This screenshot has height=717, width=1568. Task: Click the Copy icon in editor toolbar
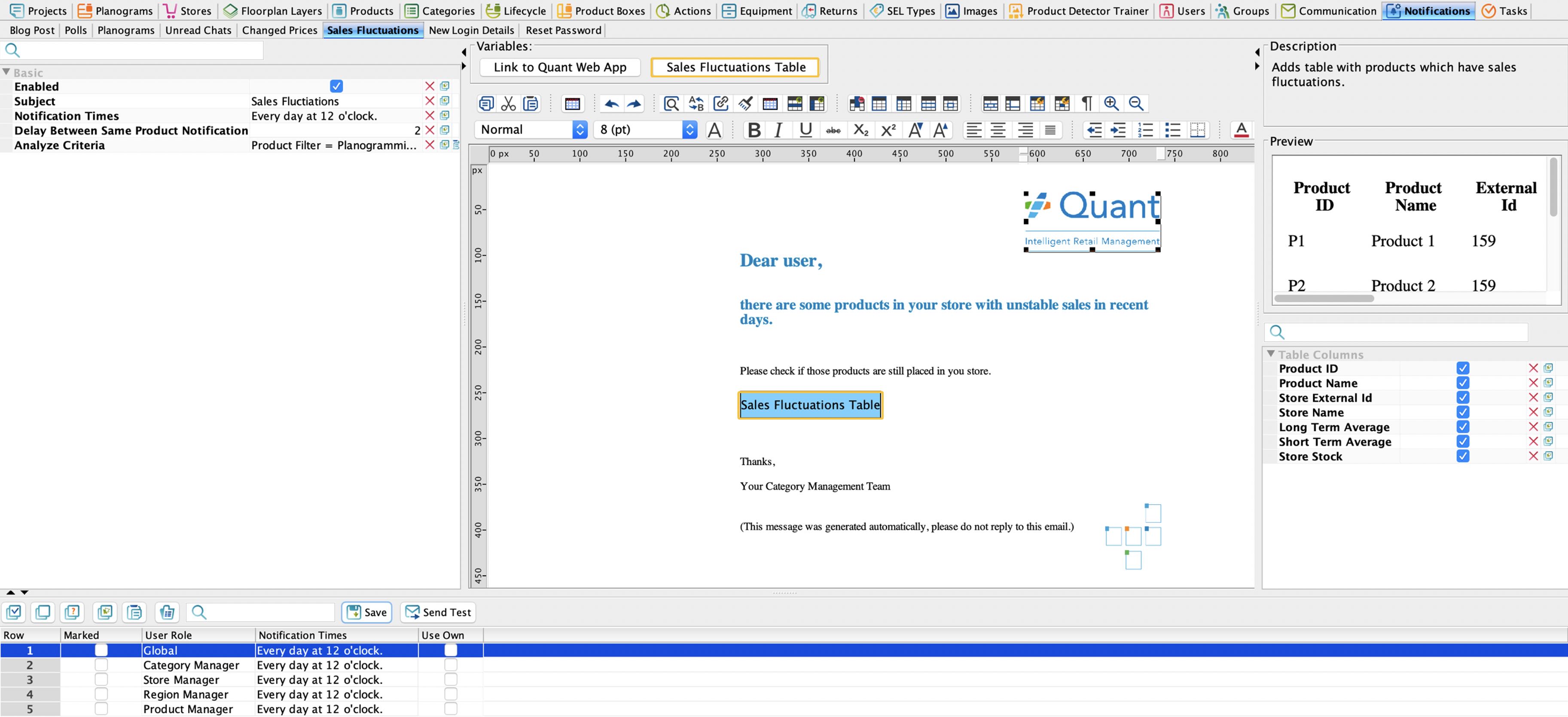(486, 104)
